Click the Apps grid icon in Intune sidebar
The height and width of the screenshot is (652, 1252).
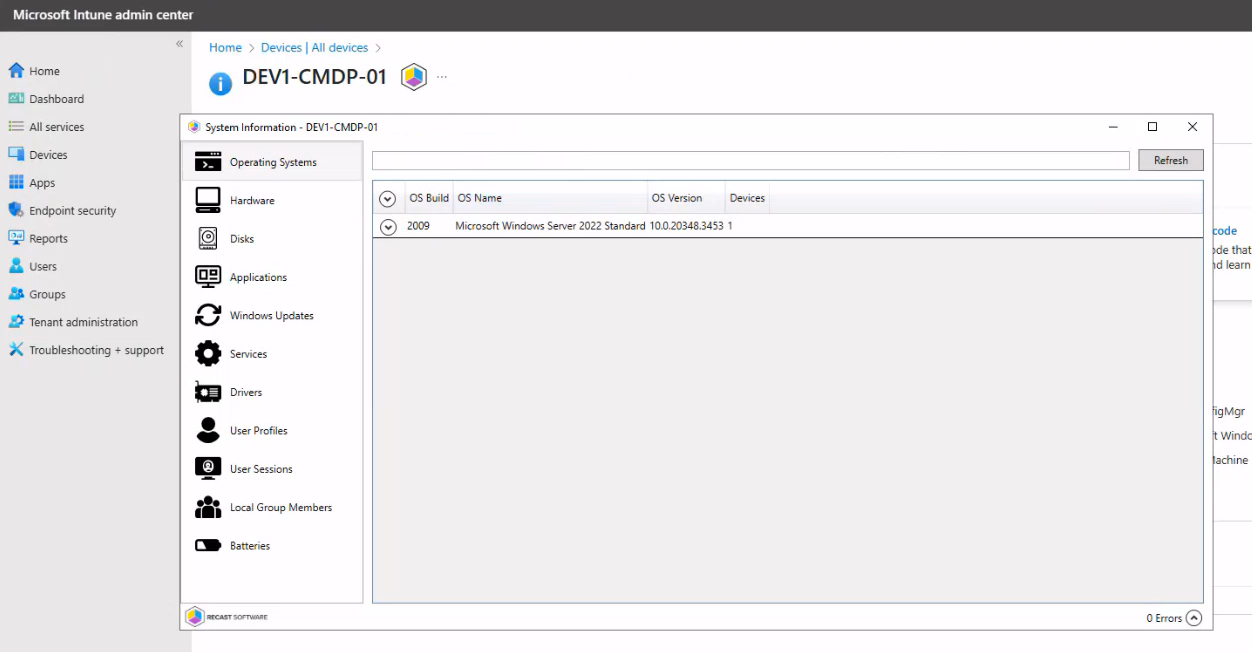[x=16, y=183]
